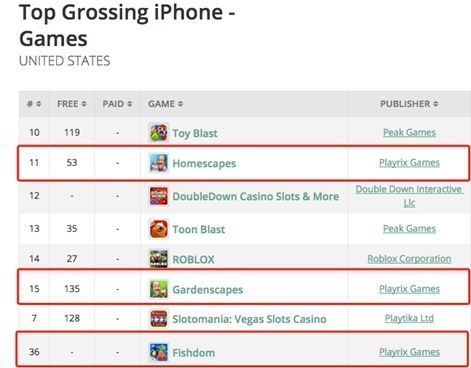Open the Roblox Corporation publisher link

(409, 259)
